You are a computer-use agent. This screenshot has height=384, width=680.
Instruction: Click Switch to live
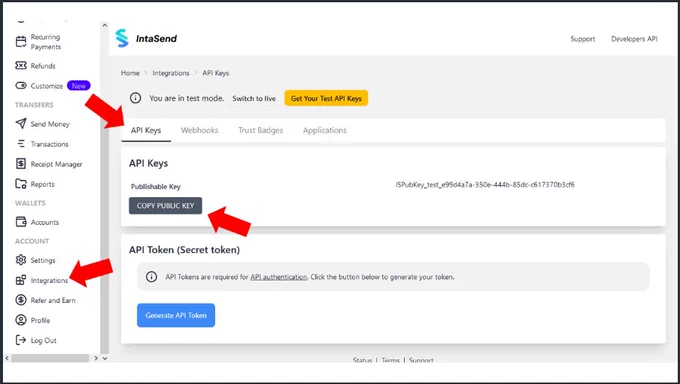tap(254, 98)
